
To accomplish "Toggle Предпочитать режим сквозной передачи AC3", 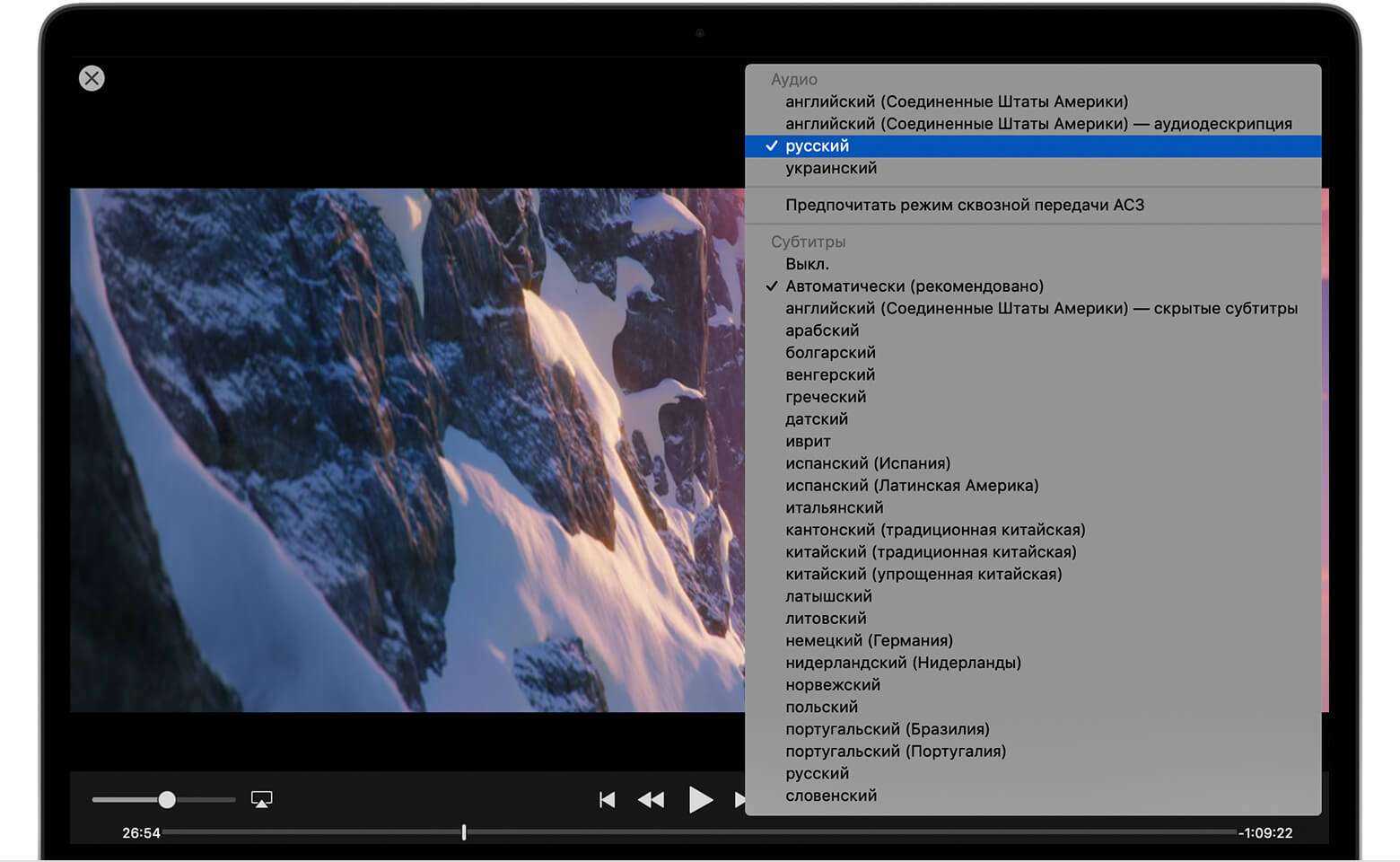I will coord(965,206).
